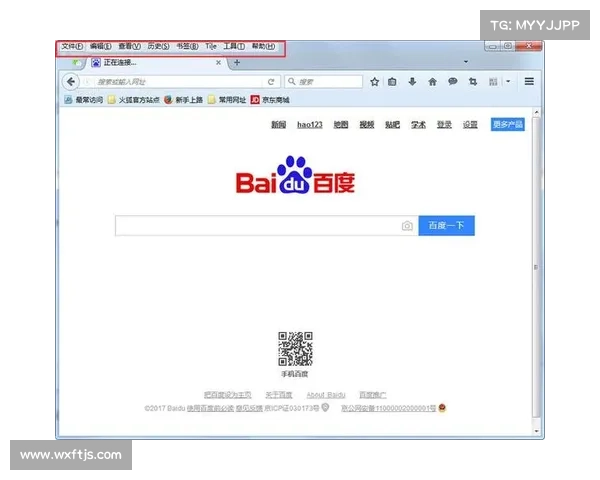Click the 关于百度 footer link
This screenshot has height=480, width=600.
[279, 395]
